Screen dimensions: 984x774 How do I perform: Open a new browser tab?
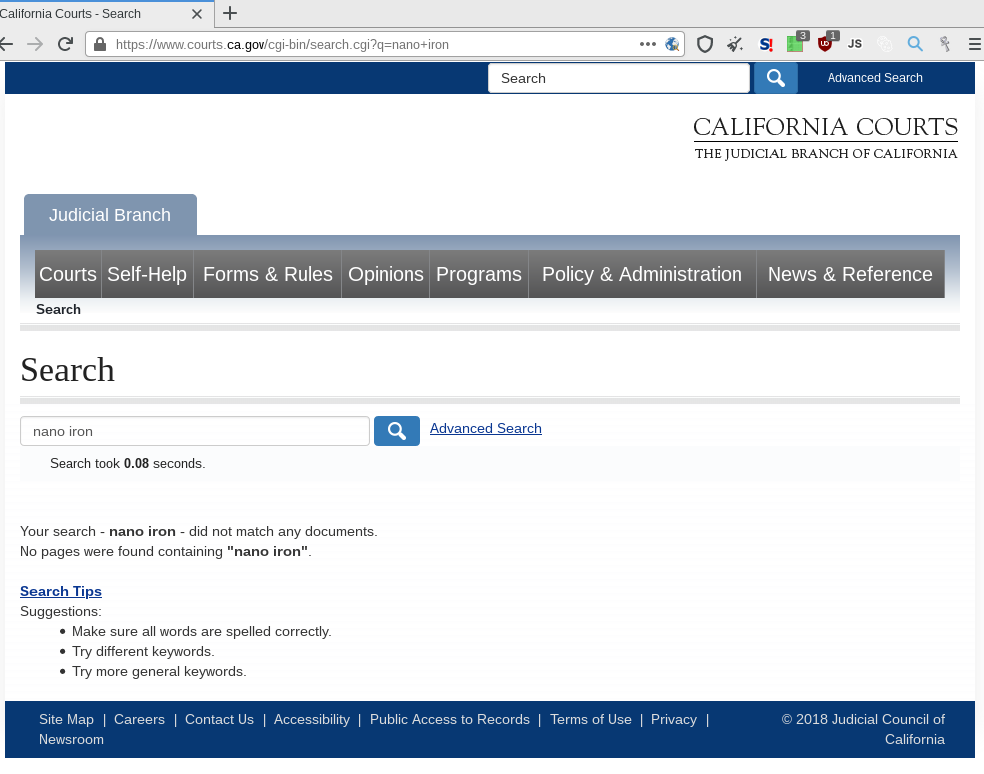(230, 13)
